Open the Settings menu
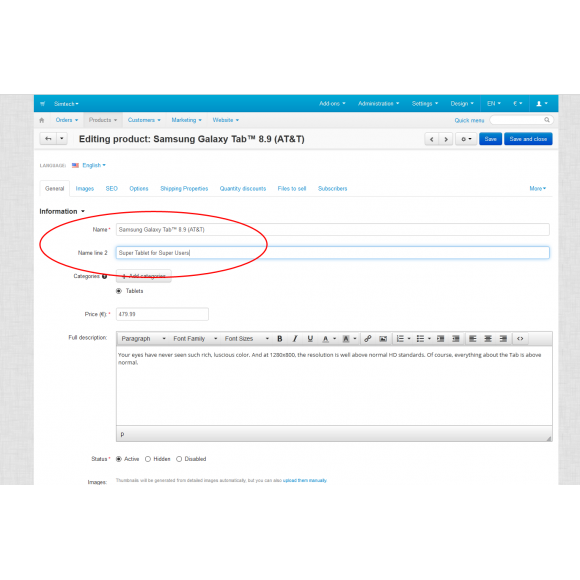Screen dimensions: 580x580 pyautogui.click(x=425, y=104)
